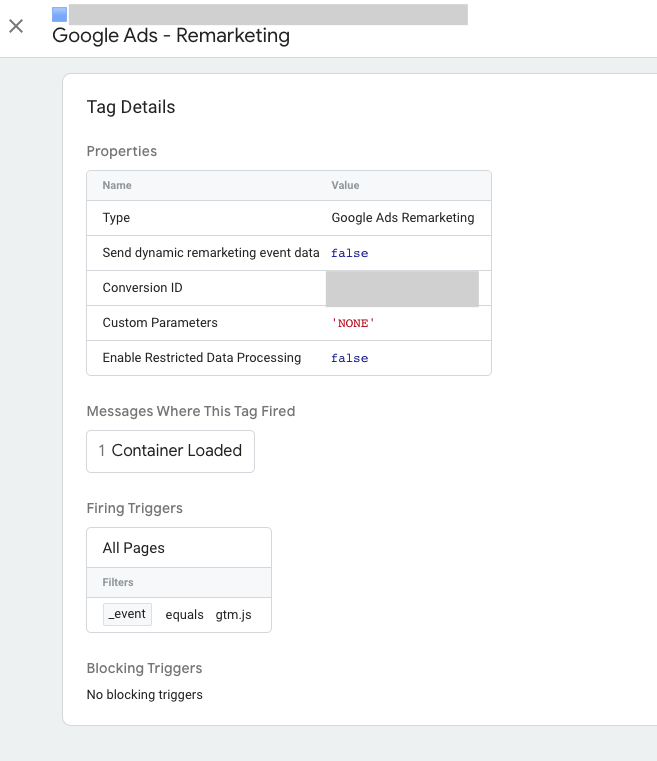657x761 pixels.
Task: Click the equals filter operator
Action: 184,614
